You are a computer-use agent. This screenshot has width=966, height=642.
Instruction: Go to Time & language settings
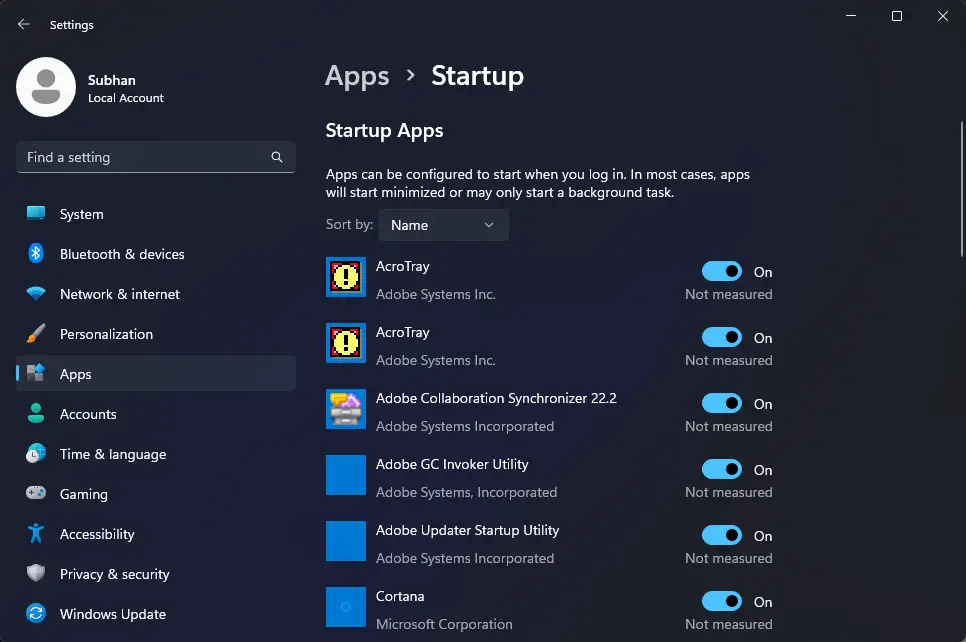point(156,453)
